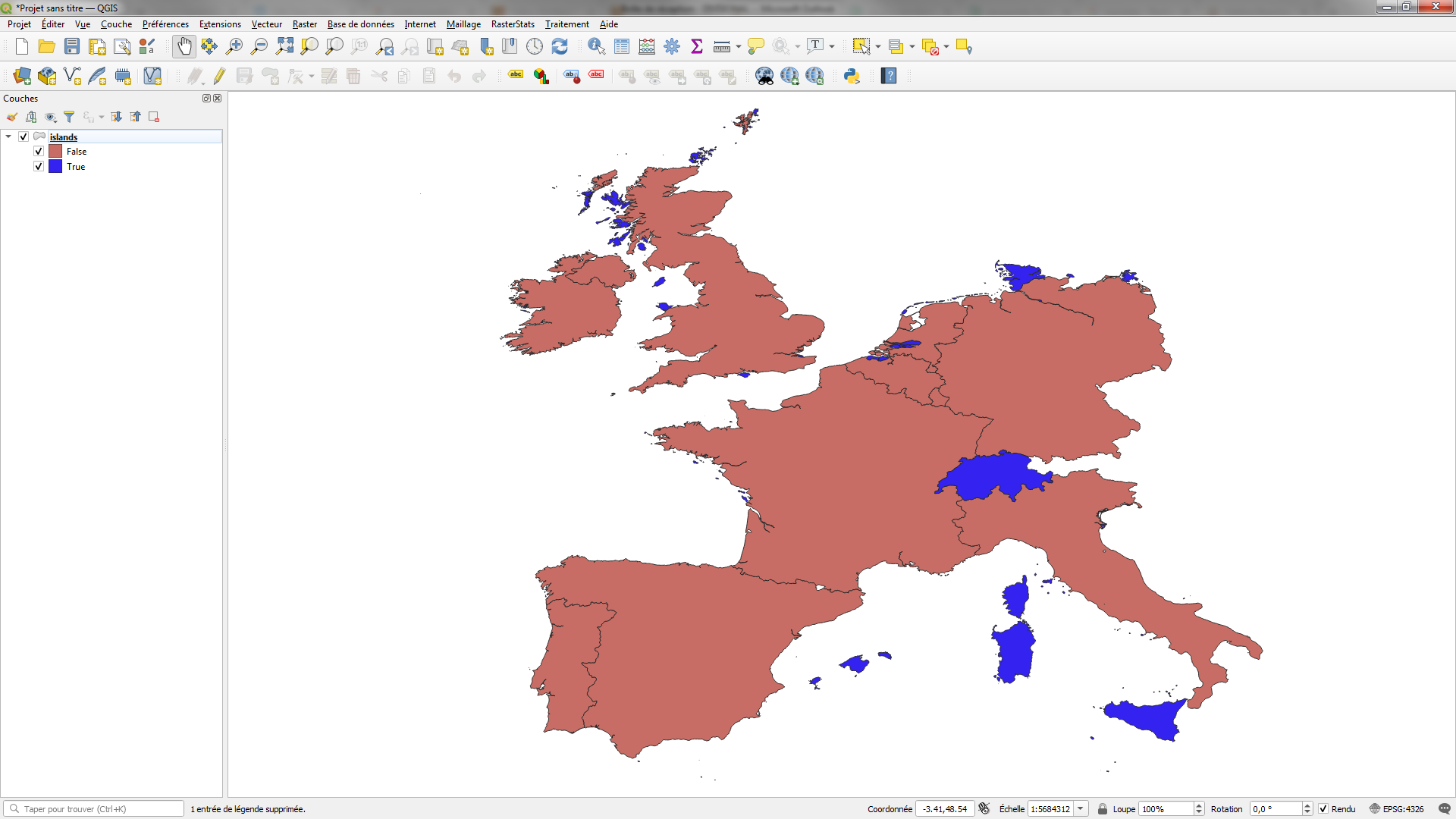Viewport: 1456px width, 819px height.
Task: Open the Temporal Controller clock icon
Action: (x=535, y=47)
